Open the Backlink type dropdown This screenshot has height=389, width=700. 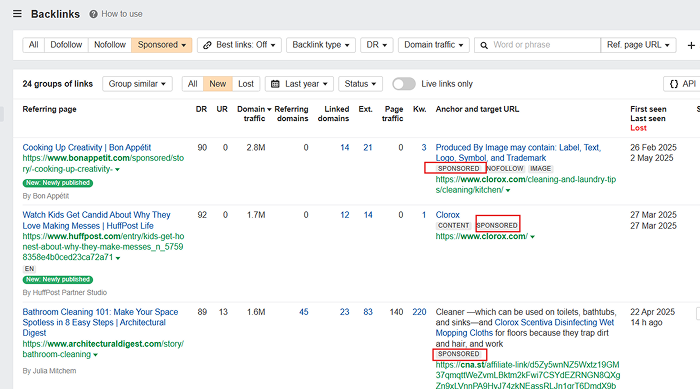click(x=321, y=45)
